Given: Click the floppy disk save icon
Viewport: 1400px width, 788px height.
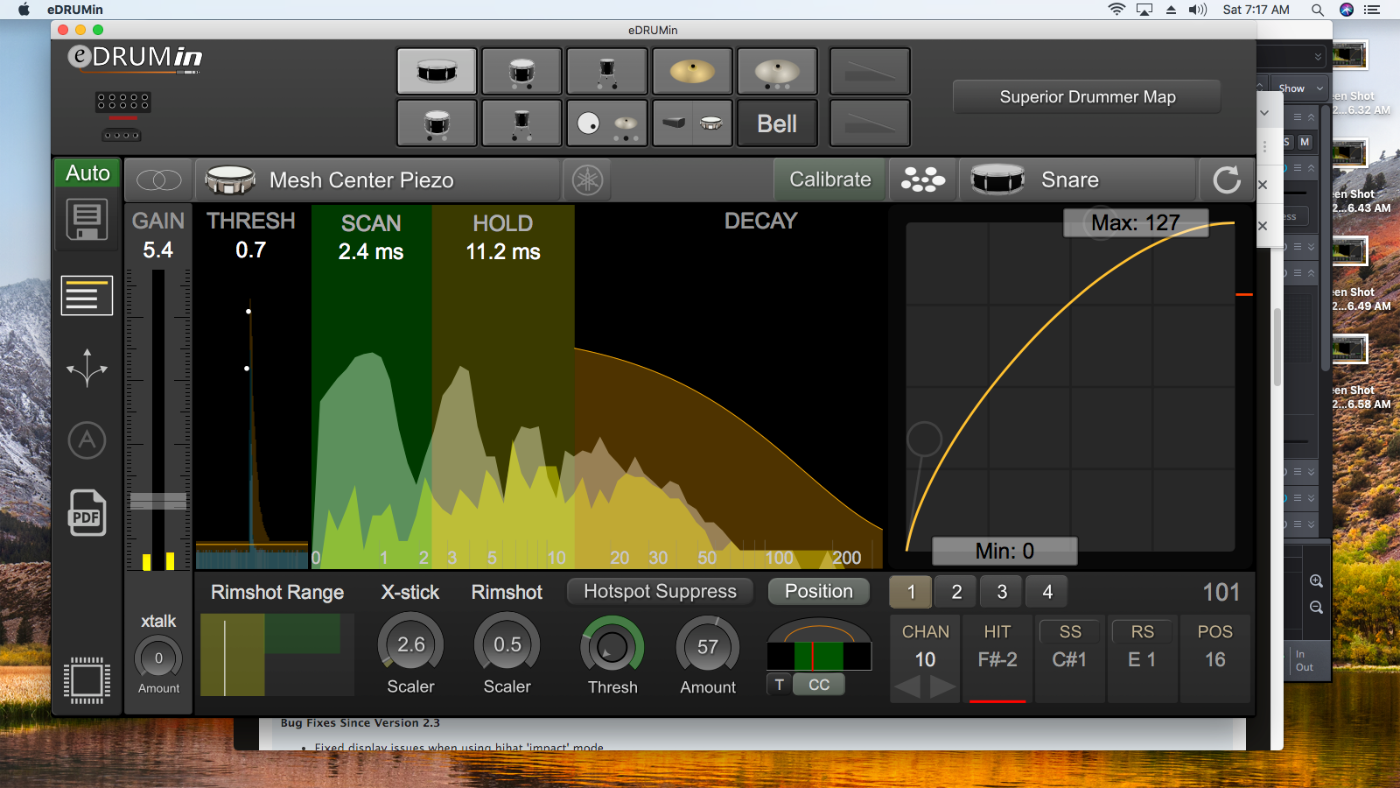Looking at the screenshot, I should click(87, 219).
